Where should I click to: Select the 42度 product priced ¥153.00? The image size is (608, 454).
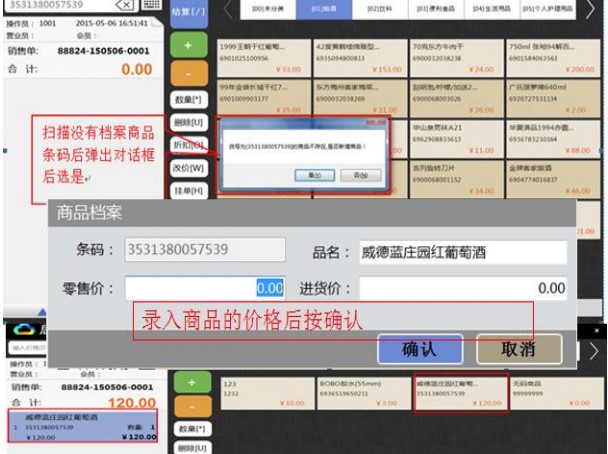[360, 58]
